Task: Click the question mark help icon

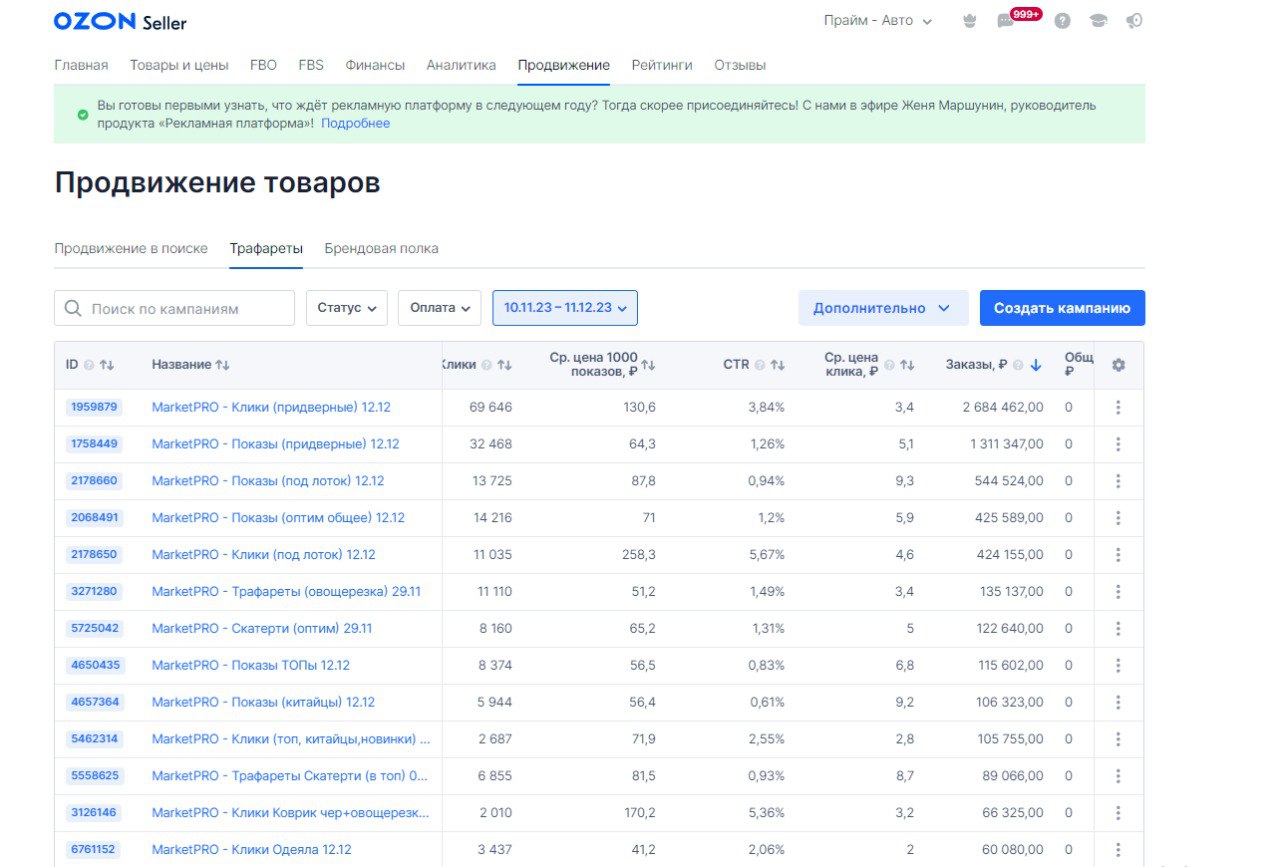Action: 1062,21
